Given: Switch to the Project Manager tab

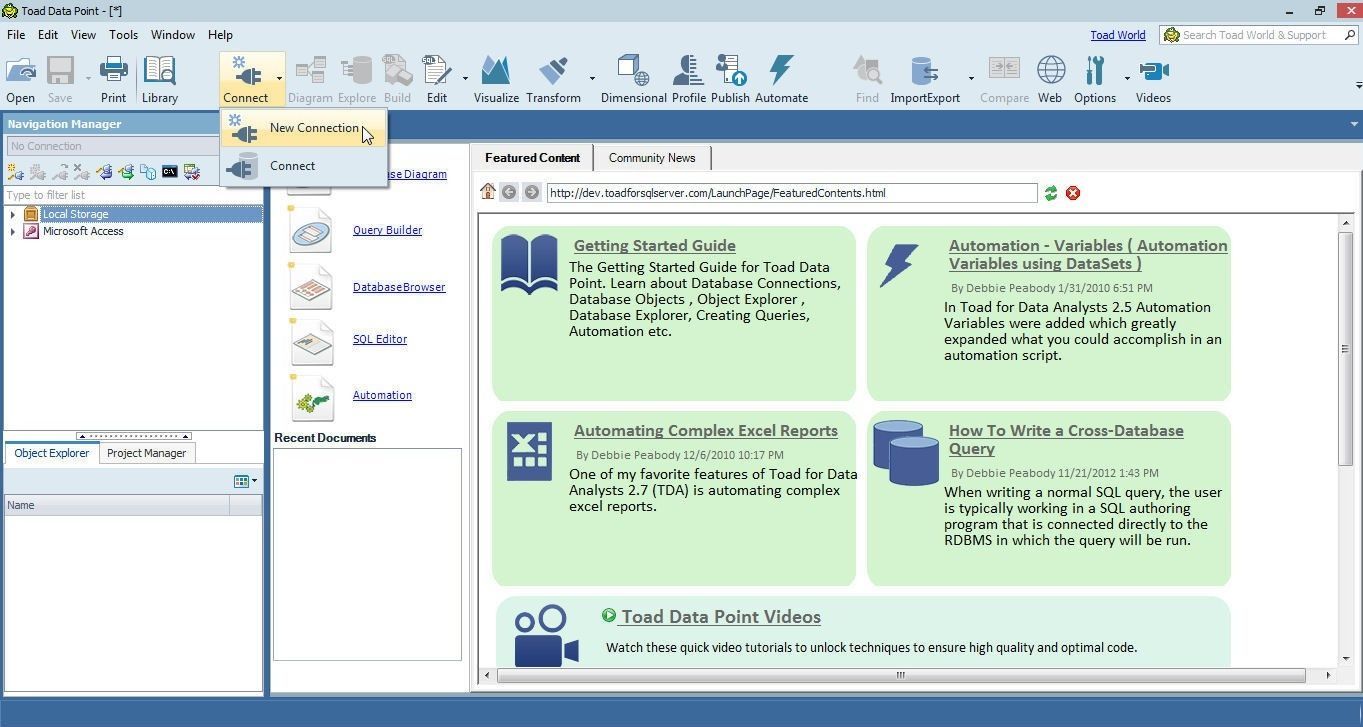Looking at the screenshot, I should (146, 453).
